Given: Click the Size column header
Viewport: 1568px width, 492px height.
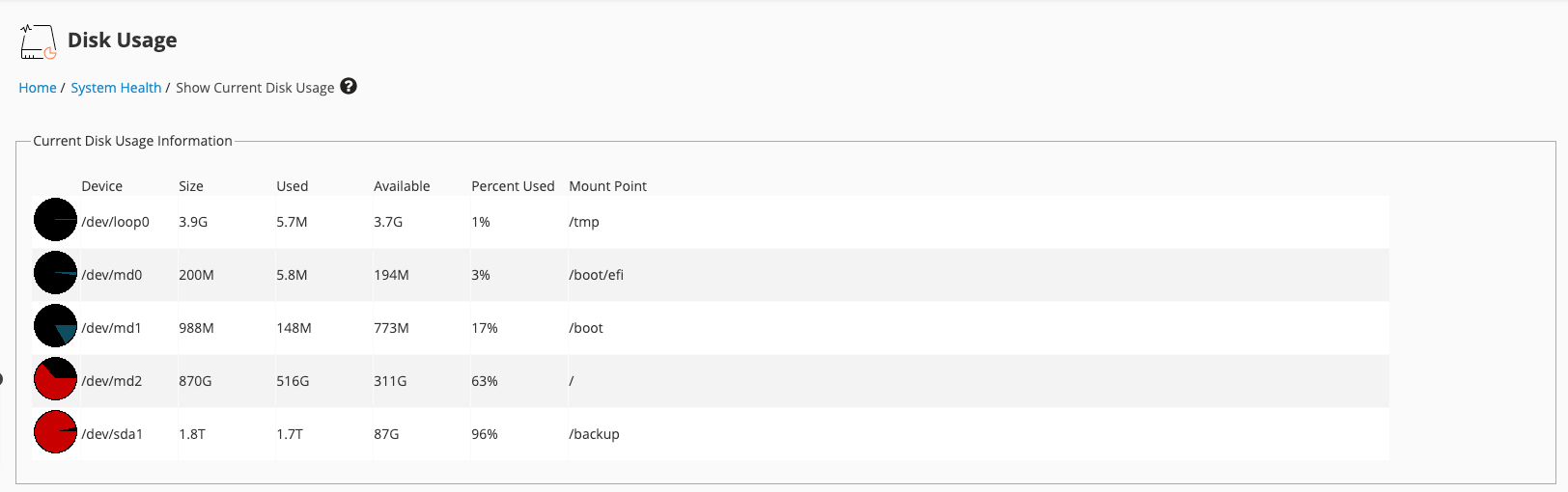Looking at the screenshot, I should pyautogui.click(x=191, y=186).
